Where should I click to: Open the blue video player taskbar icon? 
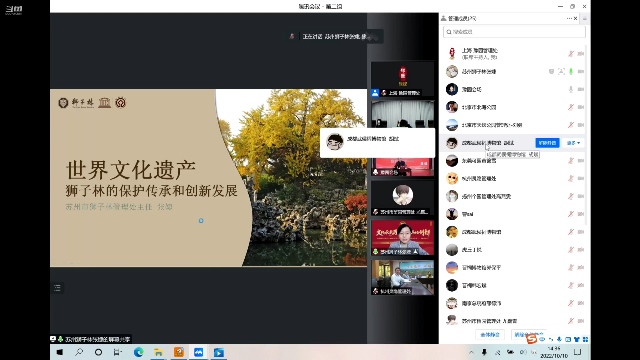(219, 352)
